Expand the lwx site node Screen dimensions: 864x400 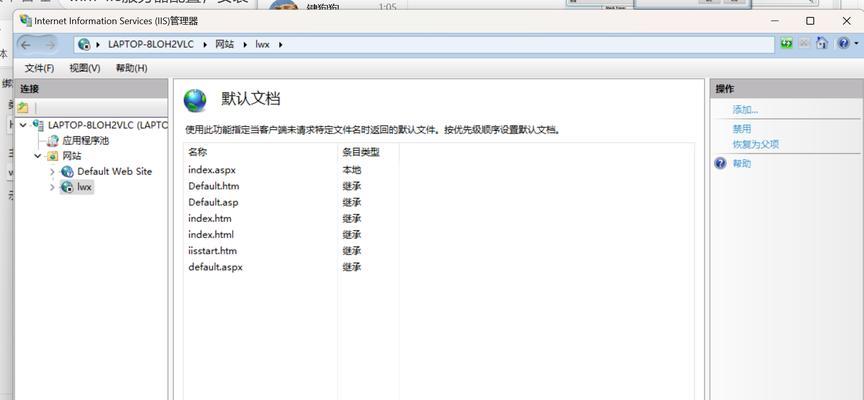coord(52,187)
